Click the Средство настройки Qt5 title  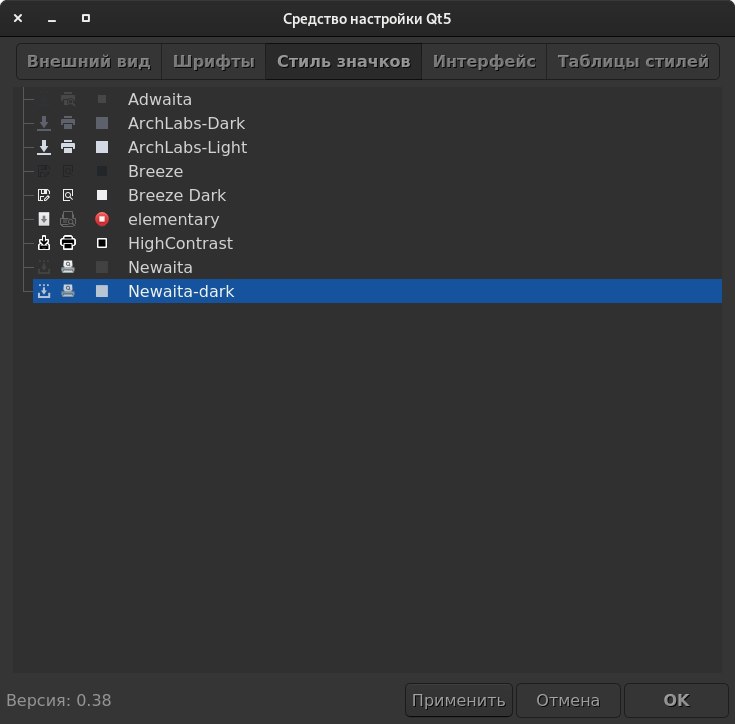[x=367, y=19]
